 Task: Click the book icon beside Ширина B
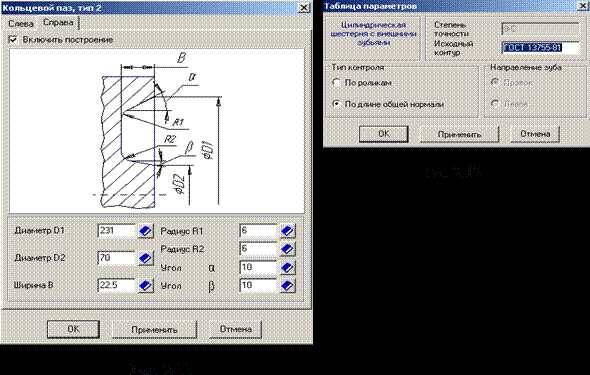pos(145,285)
